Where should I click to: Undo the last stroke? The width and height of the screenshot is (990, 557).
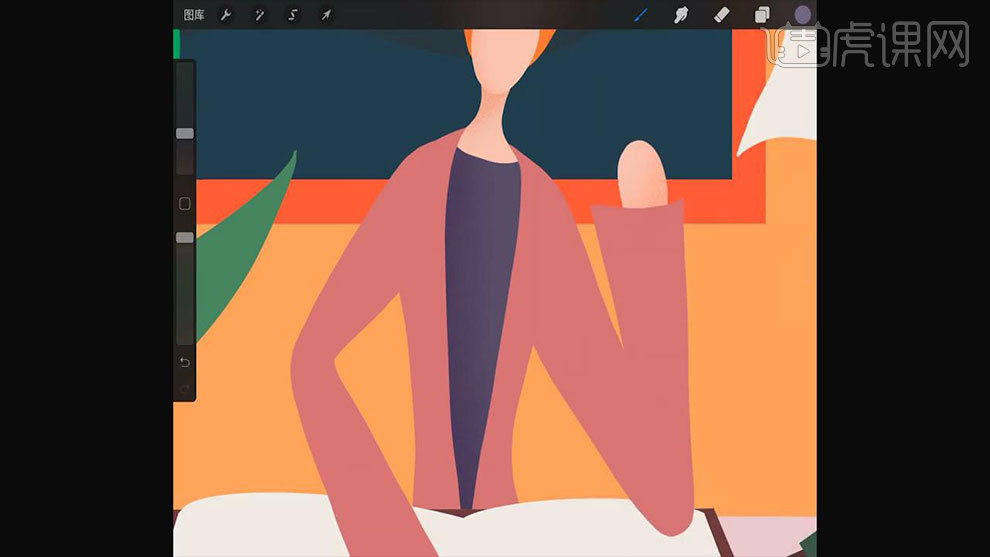(184, 362)
